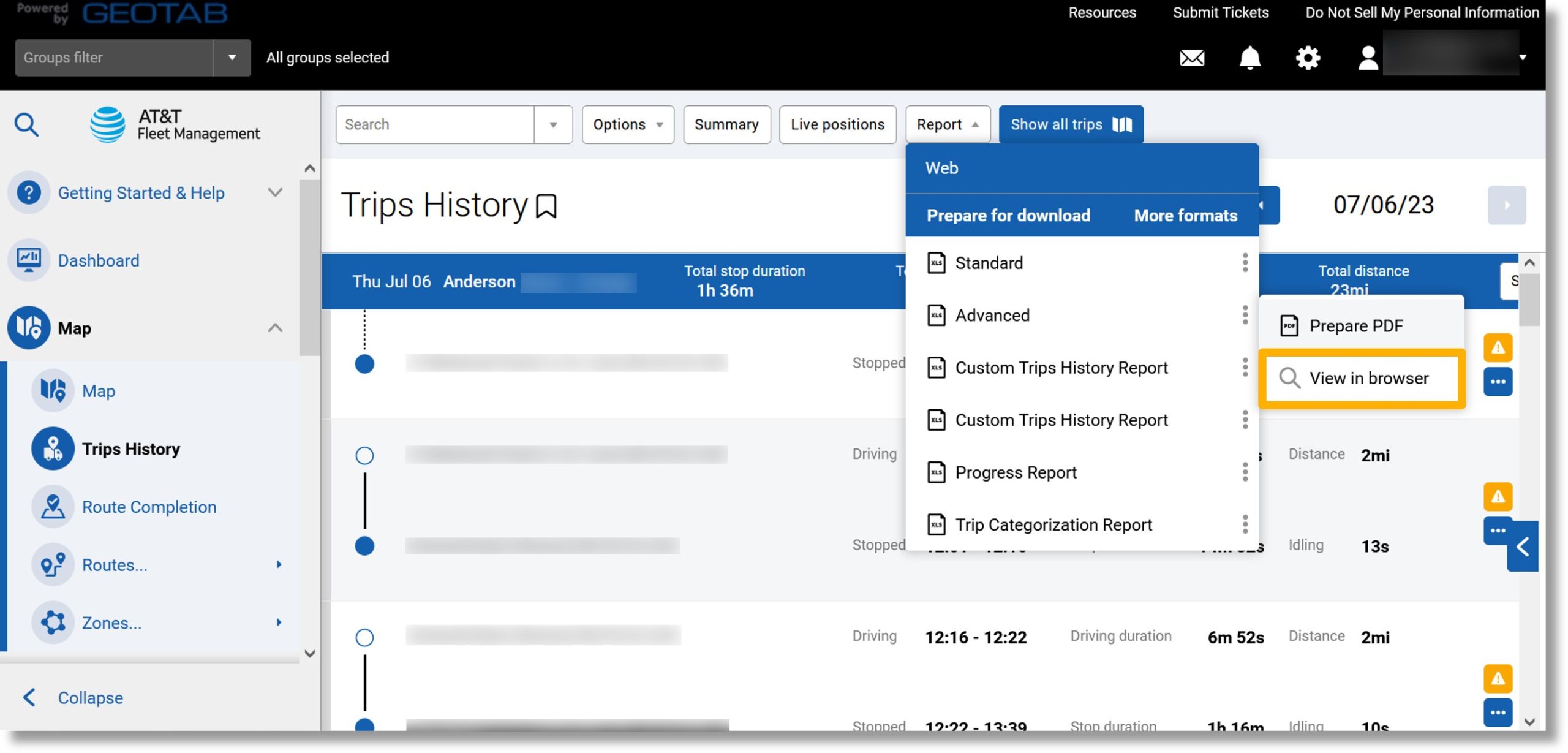Click the Getting Started & Help question icon
Image resolution: width=1568 pixels, height=753 pixels.
pyautogui.click(x=28, y=193)
